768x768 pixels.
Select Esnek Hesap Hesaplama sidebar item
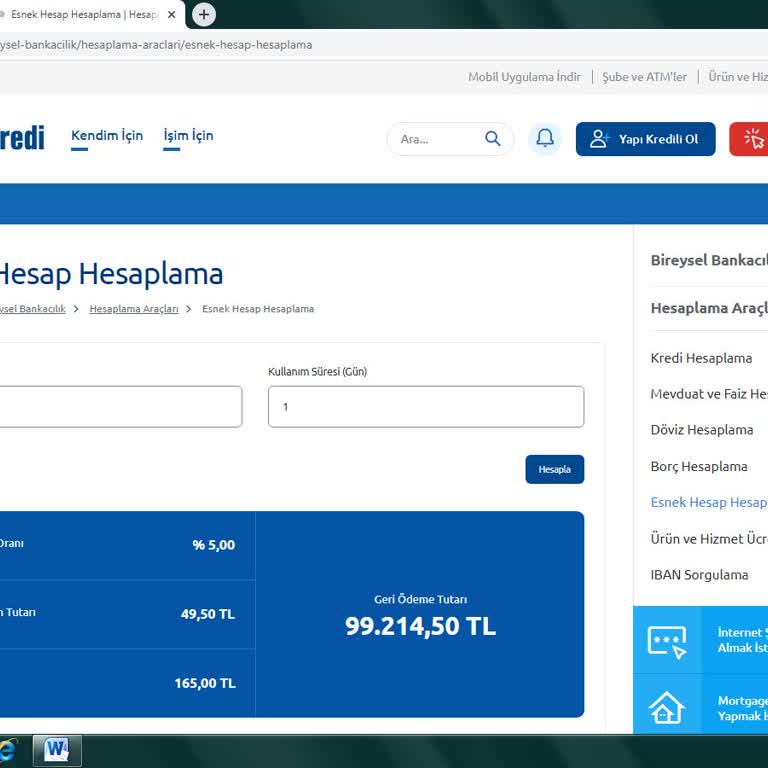[x=709, y=502]
